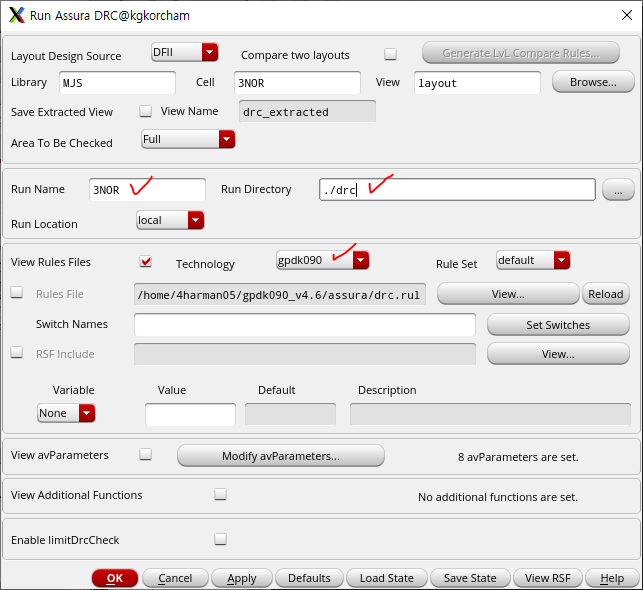
Task: Enable the limitDrcCheck checkbox
Action: (220, 539)
